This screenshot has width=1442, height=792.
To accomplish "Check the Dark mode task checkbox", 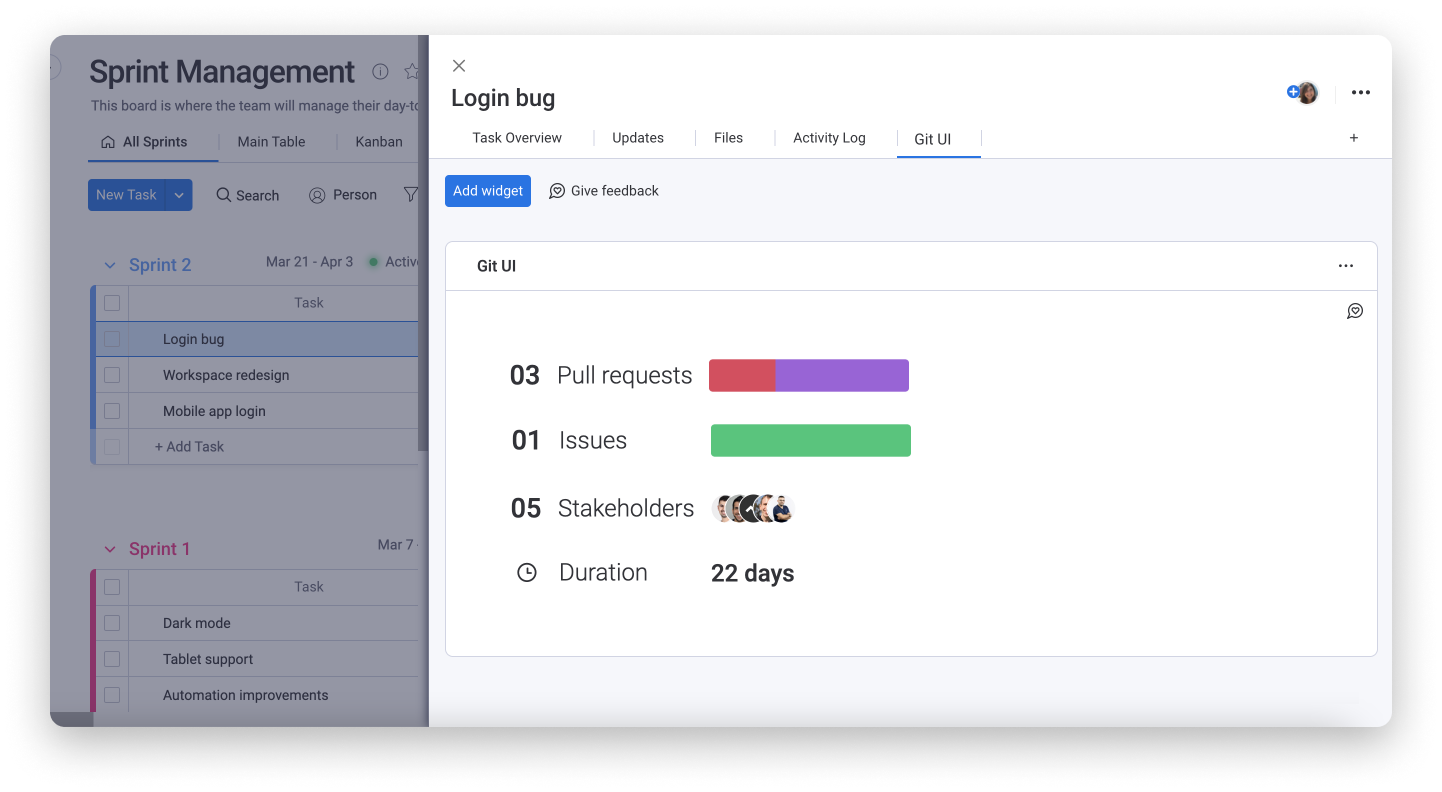I will coord(111,623).
